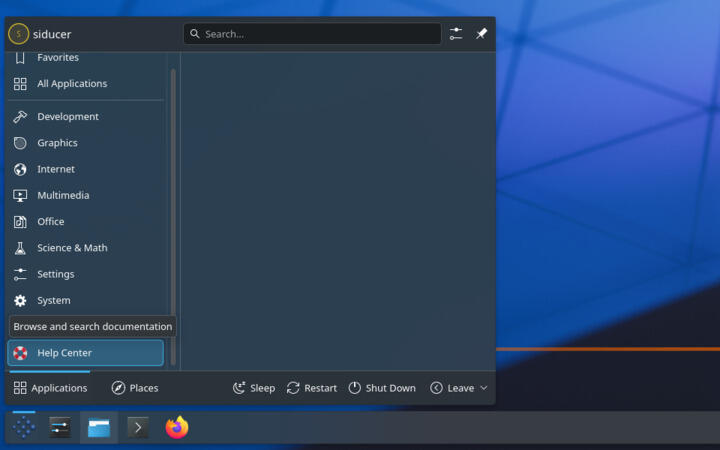The image size is (720, 450).
Task: Open file manager from taskbar
Action: 99,428
